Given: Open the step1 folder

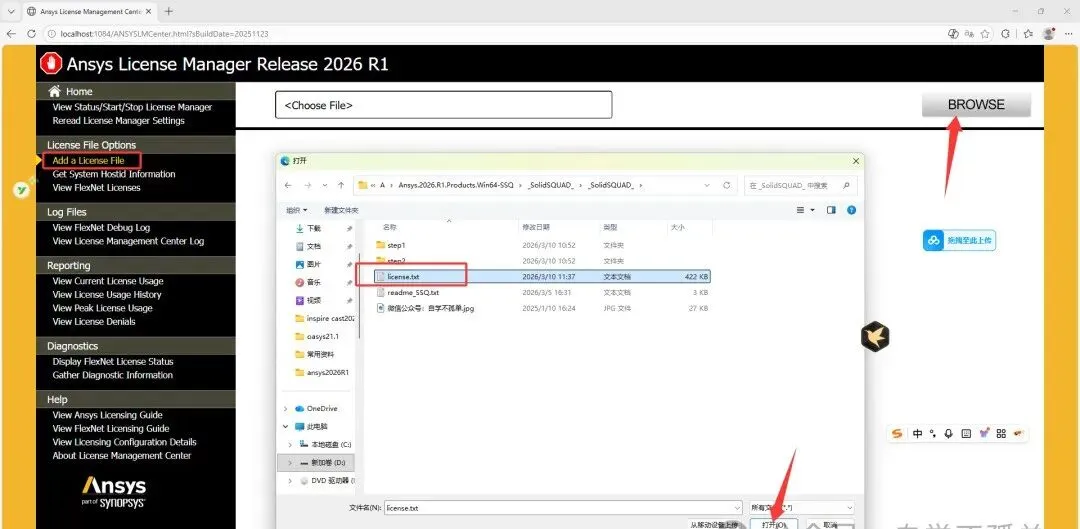Looking at the screenshot, I should click(x=396, y=245).
